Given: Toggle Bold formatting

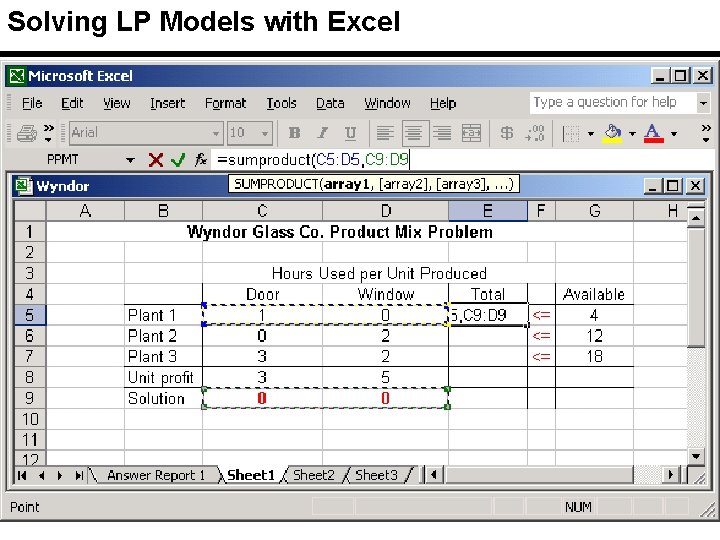Looking at the screenshot, I should [x=294, y=134].
